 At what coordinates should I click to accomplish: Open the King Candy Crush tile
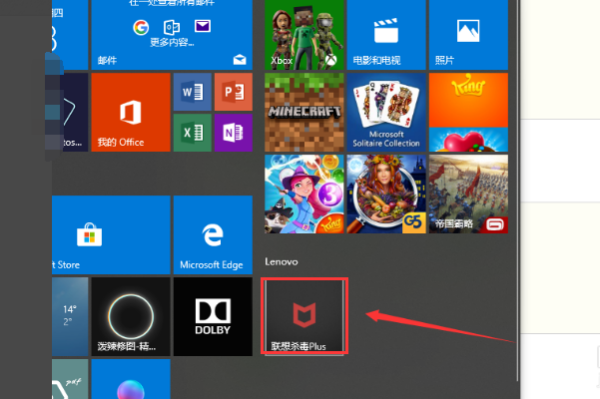click(x=468, y=112)
